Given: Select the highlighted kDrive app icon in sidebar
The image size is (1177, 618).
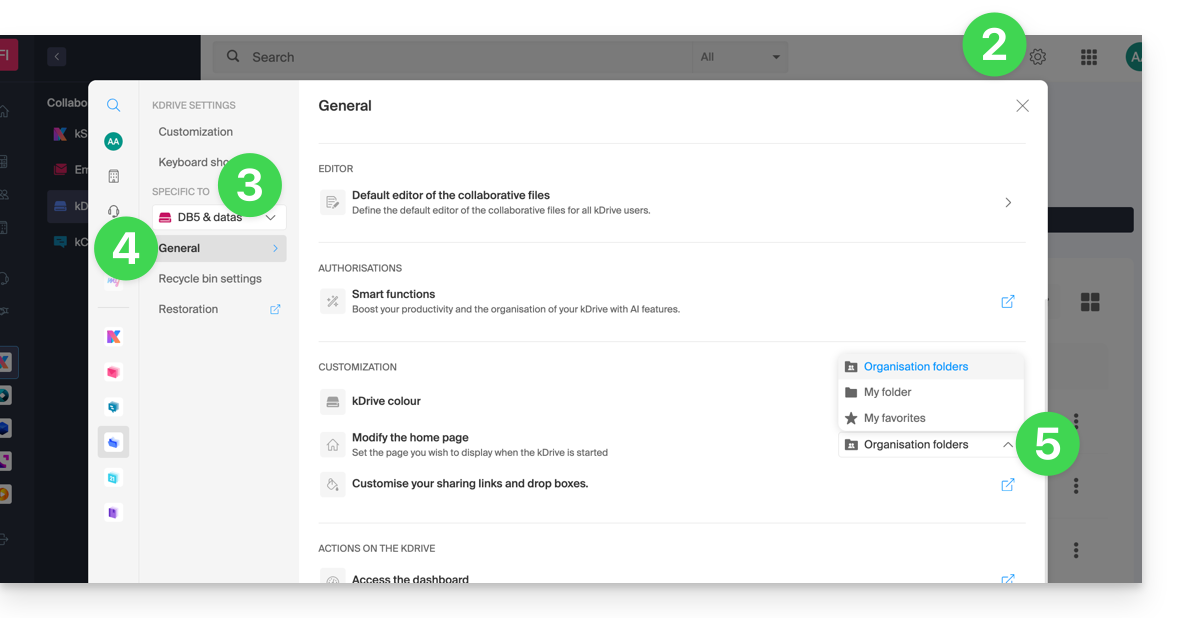Looking at the screenshot, I should tap(113, 441).
